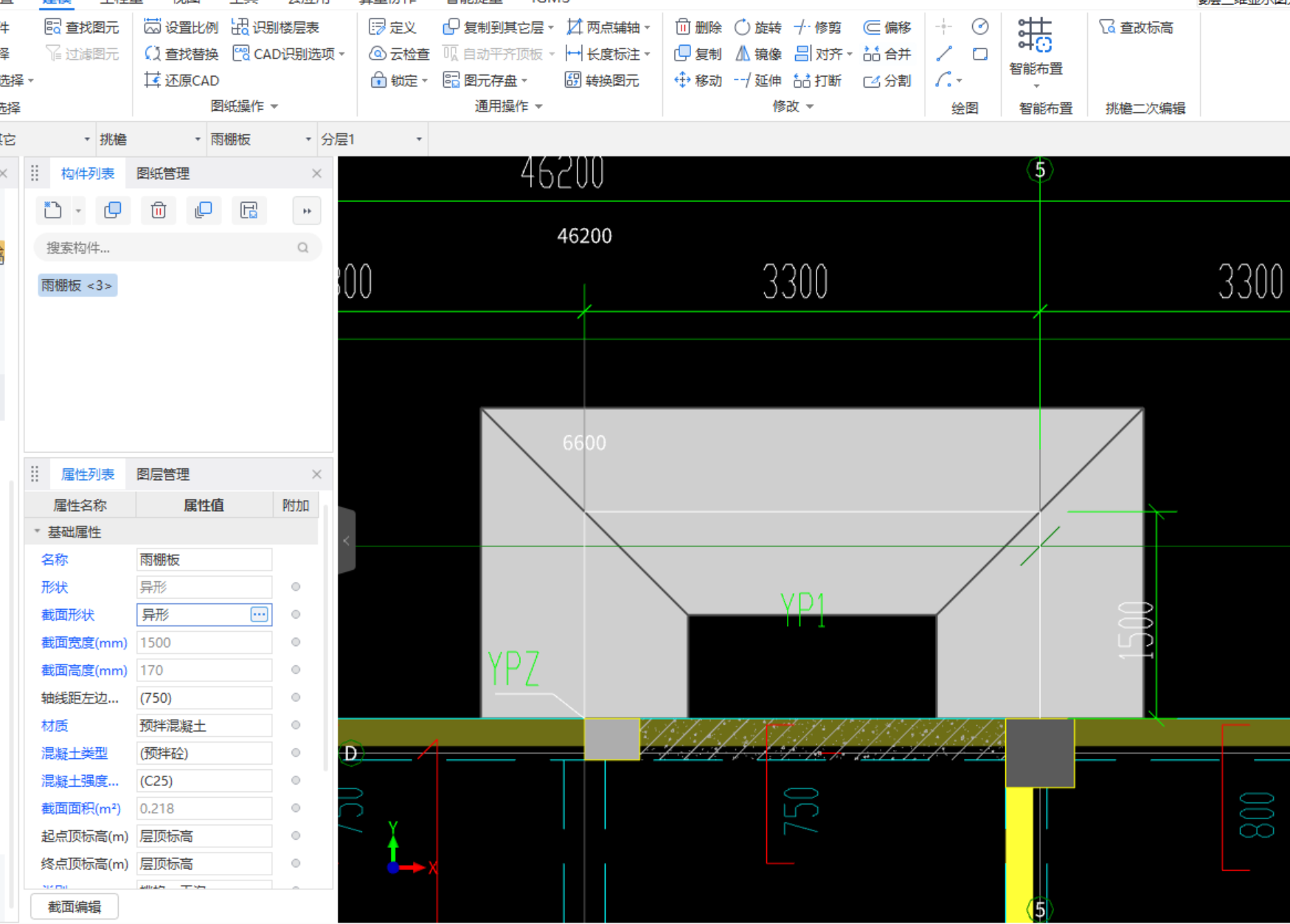Run the 云检查 cloud check tool
1290x924 pixels.
click(x=399, y=54)
